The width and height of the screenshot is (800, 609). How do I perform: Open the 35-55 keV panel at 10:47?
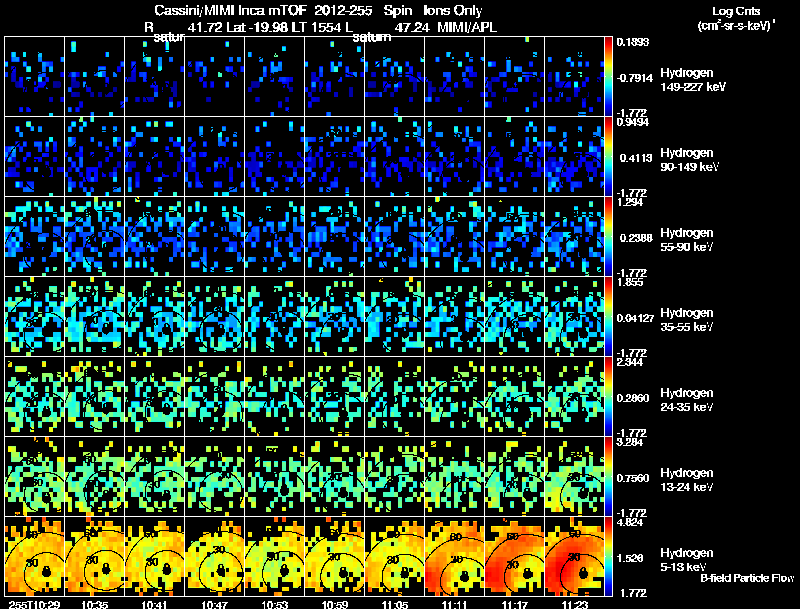point(214,317)
